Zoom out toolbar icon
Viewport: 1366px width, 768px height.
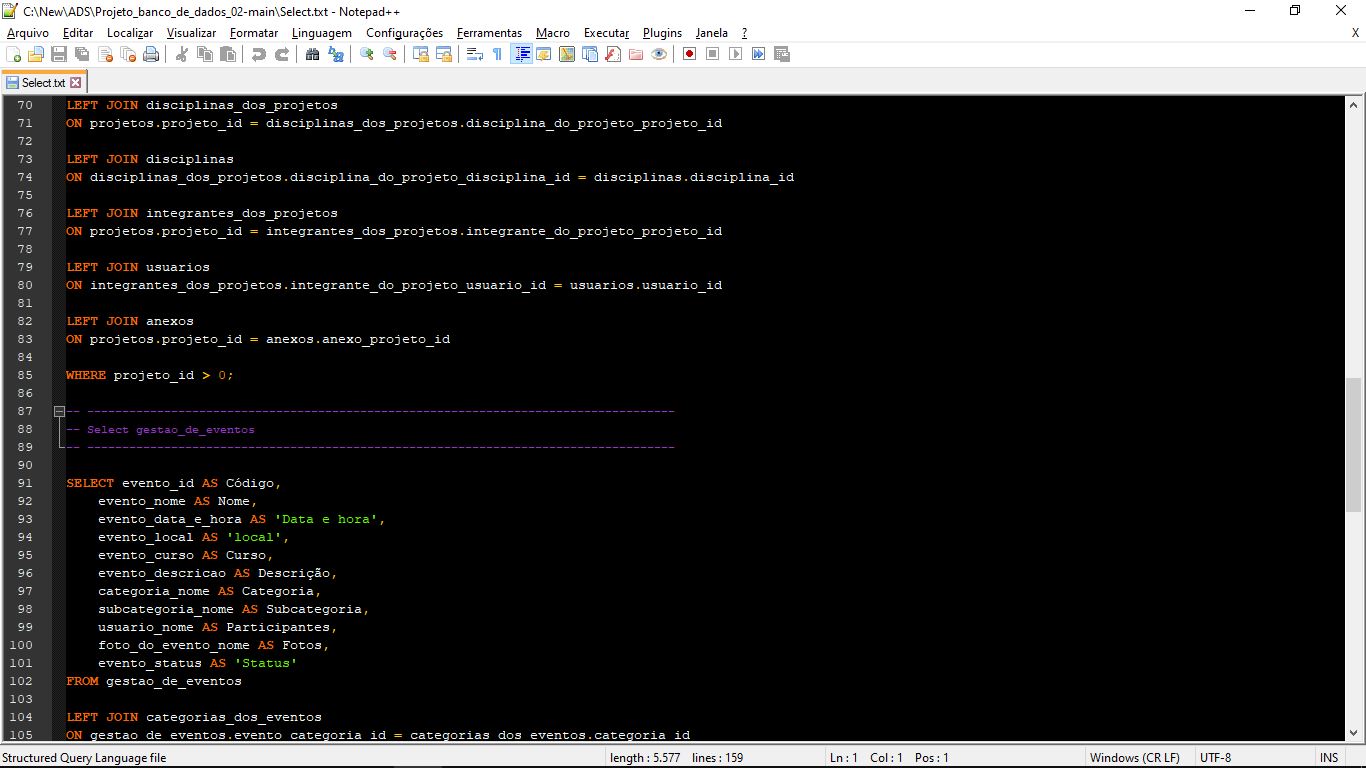[x=389, y=54]
